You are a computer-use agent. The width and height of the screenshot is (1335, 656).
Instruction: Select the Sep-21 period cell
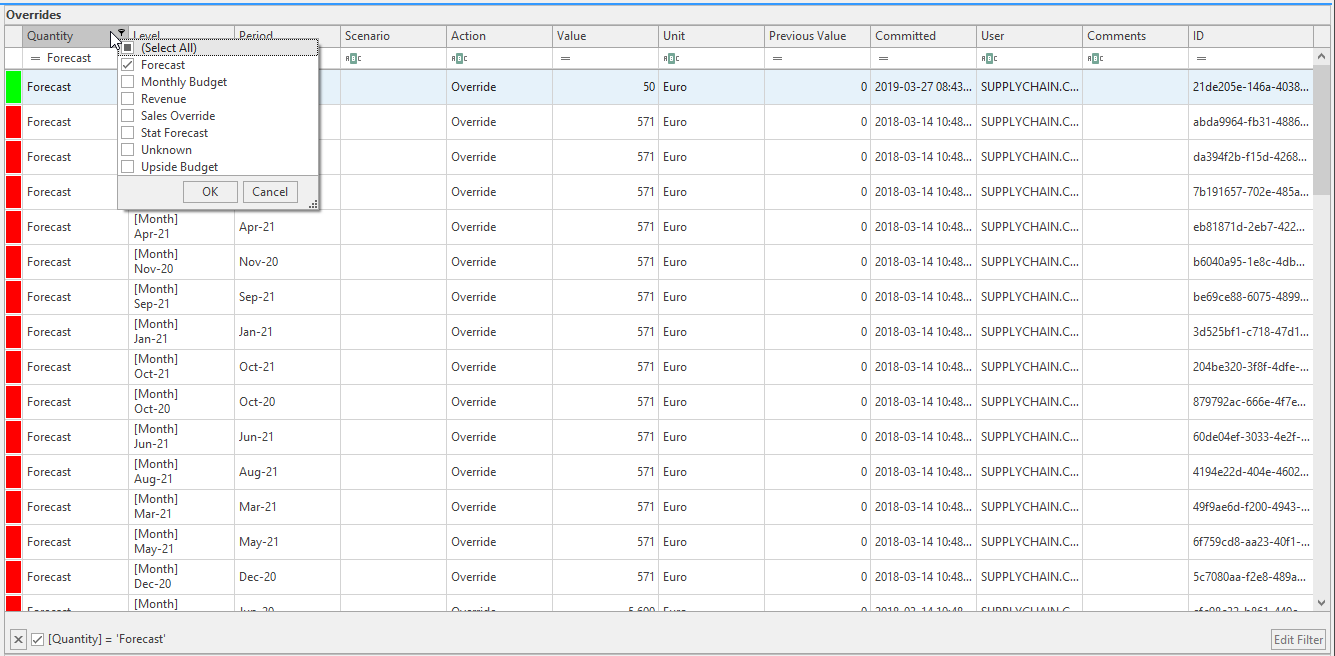point(287,297)
